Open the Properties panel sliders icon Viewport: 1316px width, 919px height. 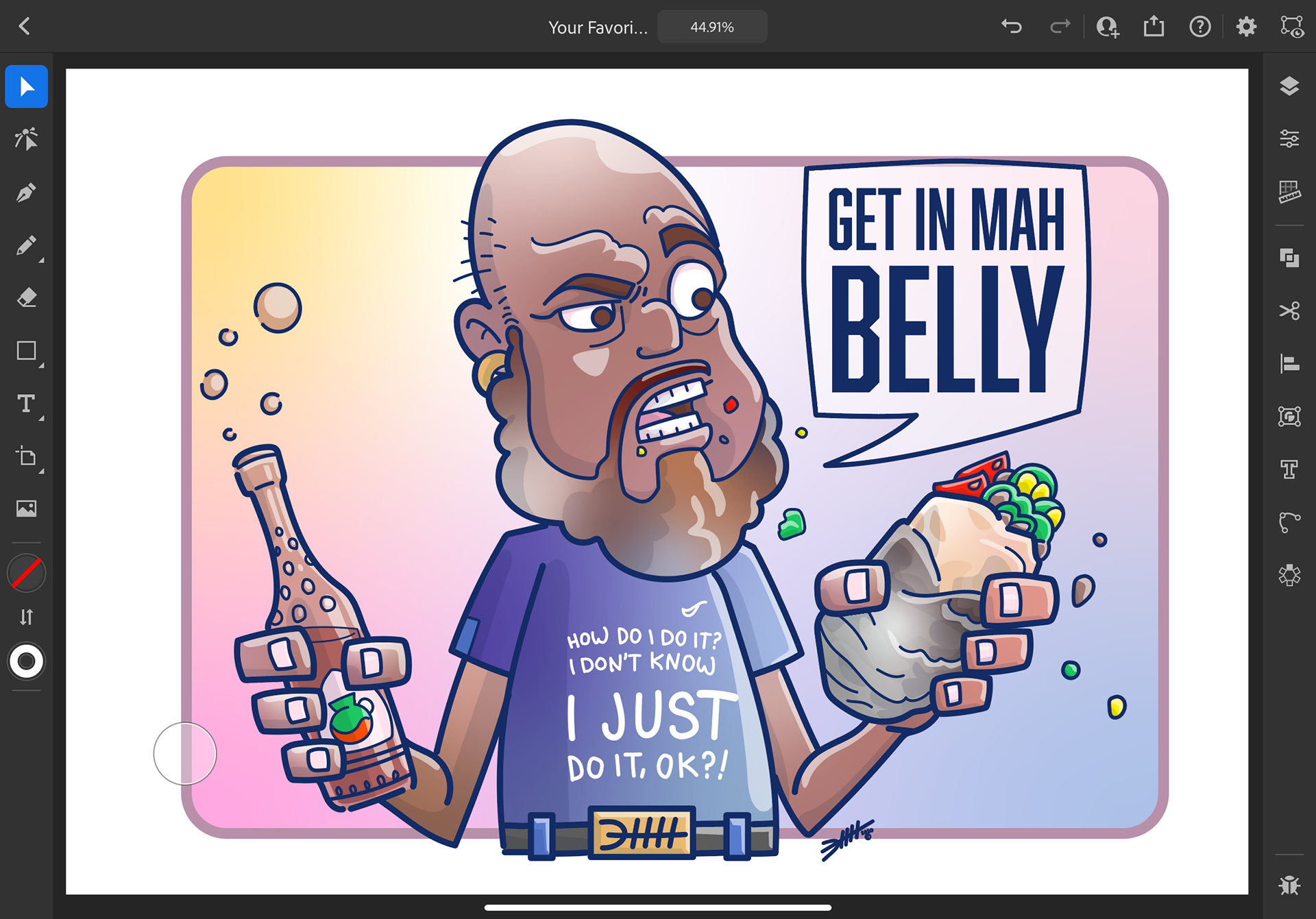pyautogui.click(x=1289, y=139)
